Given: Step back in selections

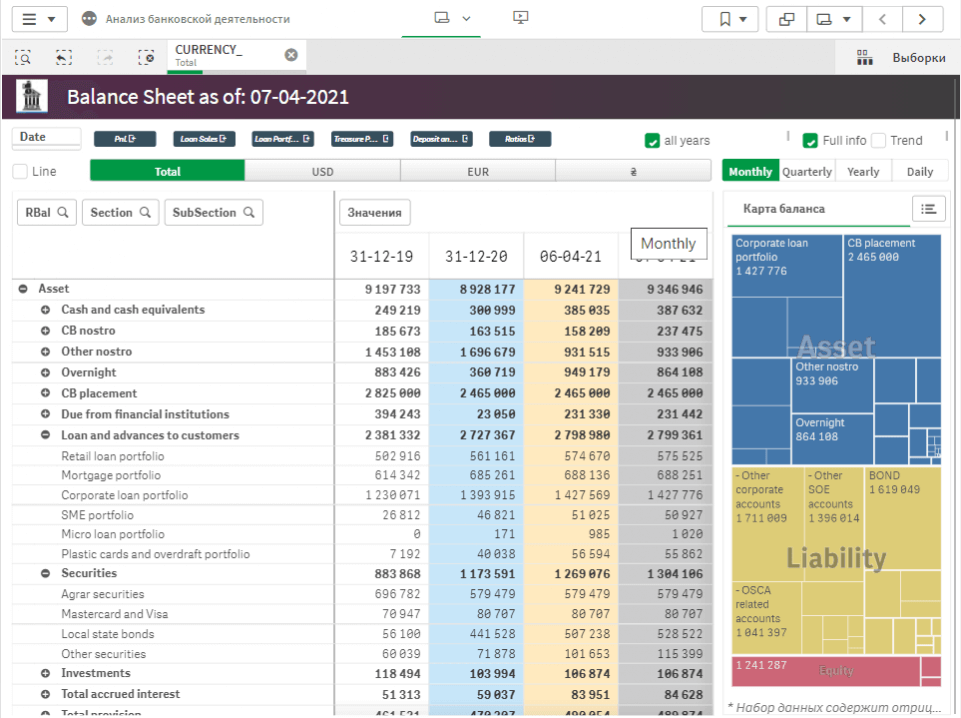Looking at the screenshot, I should point(64,58).
